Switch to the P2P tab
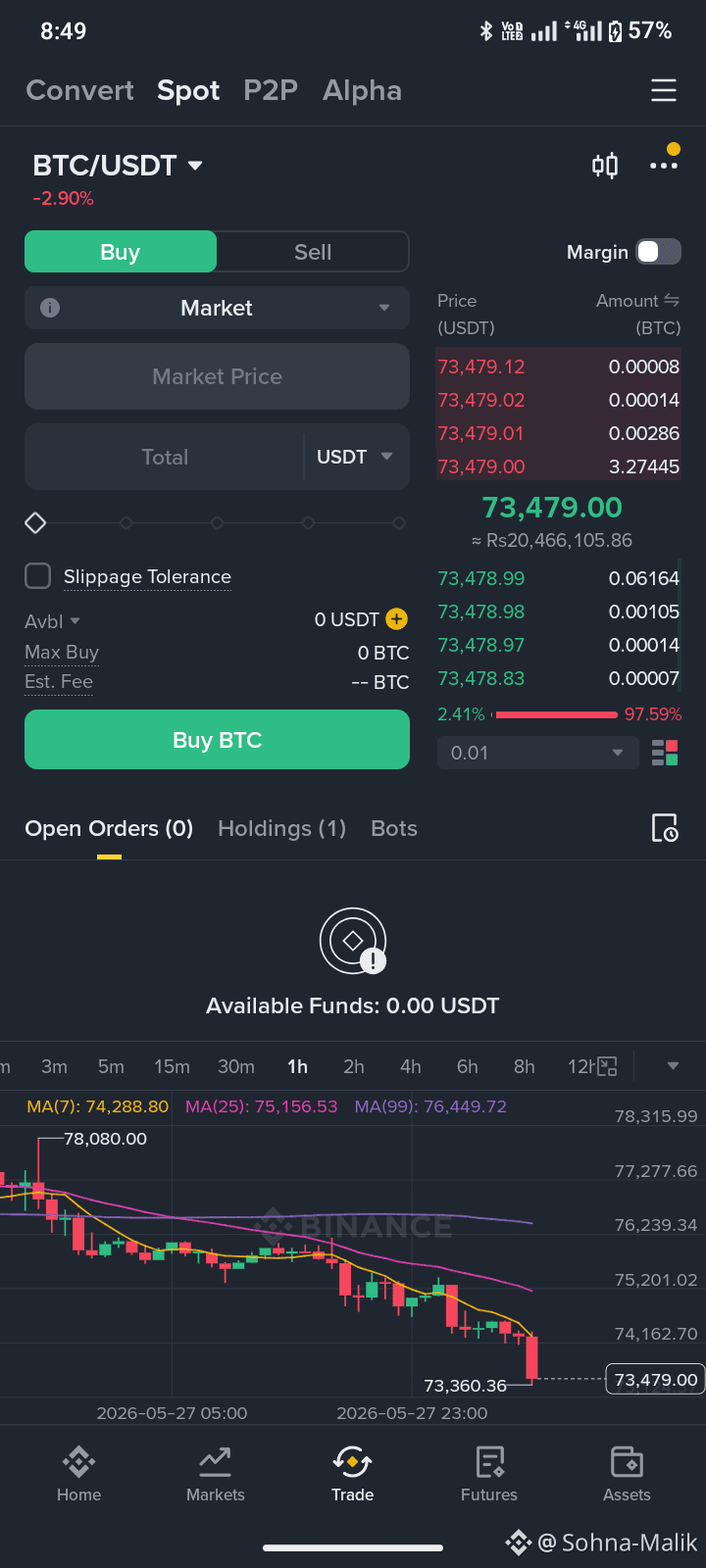706x1568 pixels. point(271,90)
